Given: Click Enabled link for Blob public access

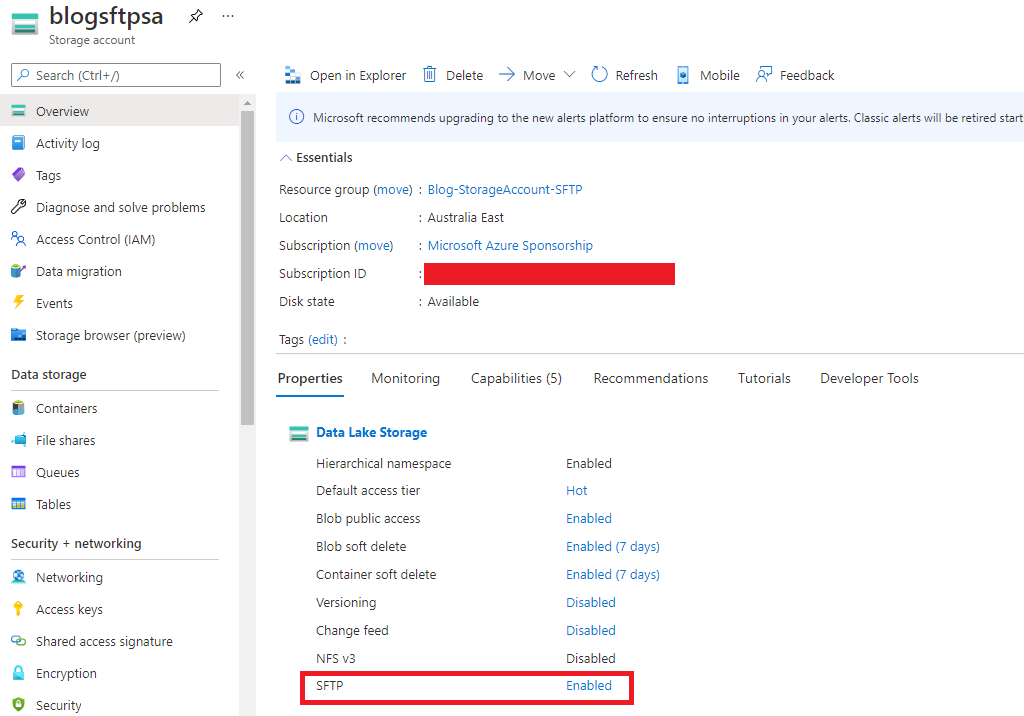Looking at the screenshot, I should tap(589, 519).
